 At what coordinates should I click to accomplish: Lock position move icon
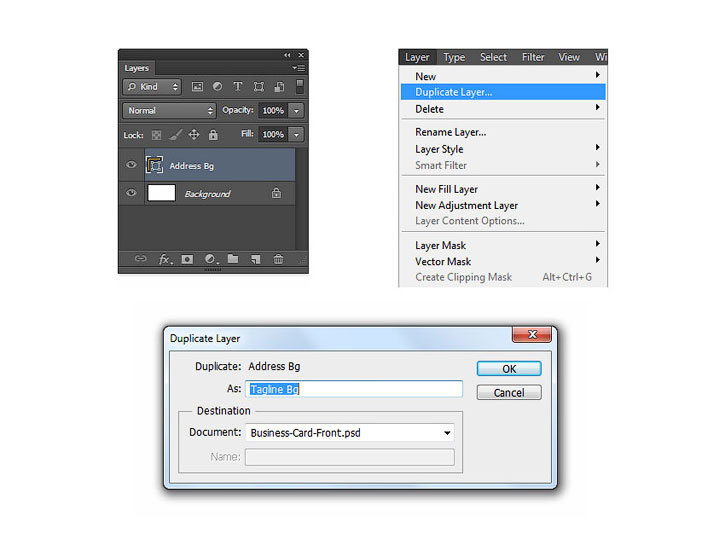[x=194, y=135]
